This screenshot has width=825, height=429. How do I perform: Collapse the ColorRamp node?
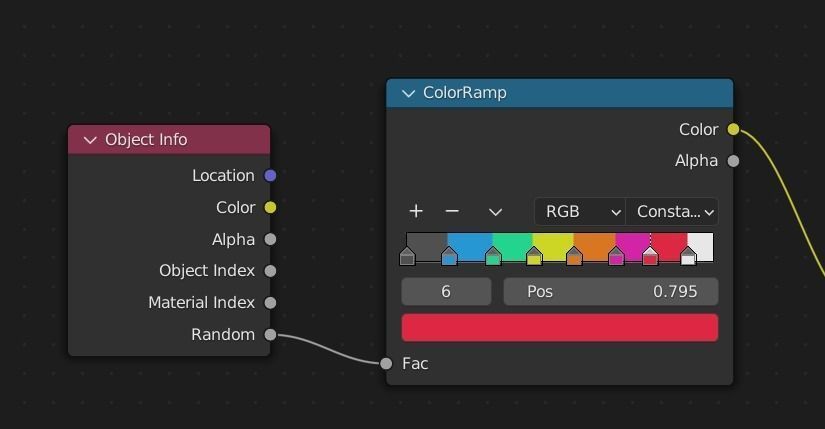point(408,93)
